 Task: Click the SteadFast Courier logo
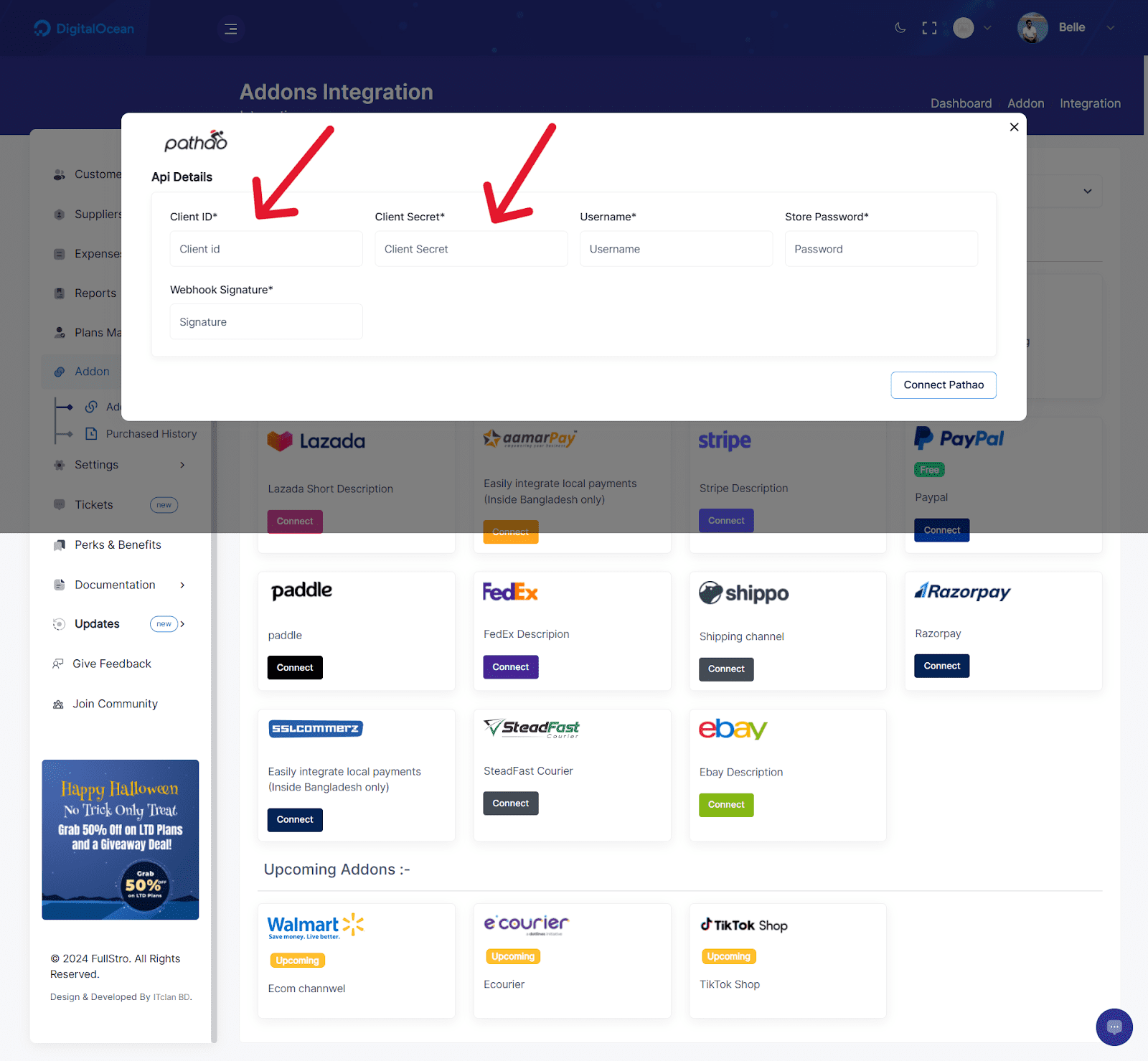click(531, 729)
